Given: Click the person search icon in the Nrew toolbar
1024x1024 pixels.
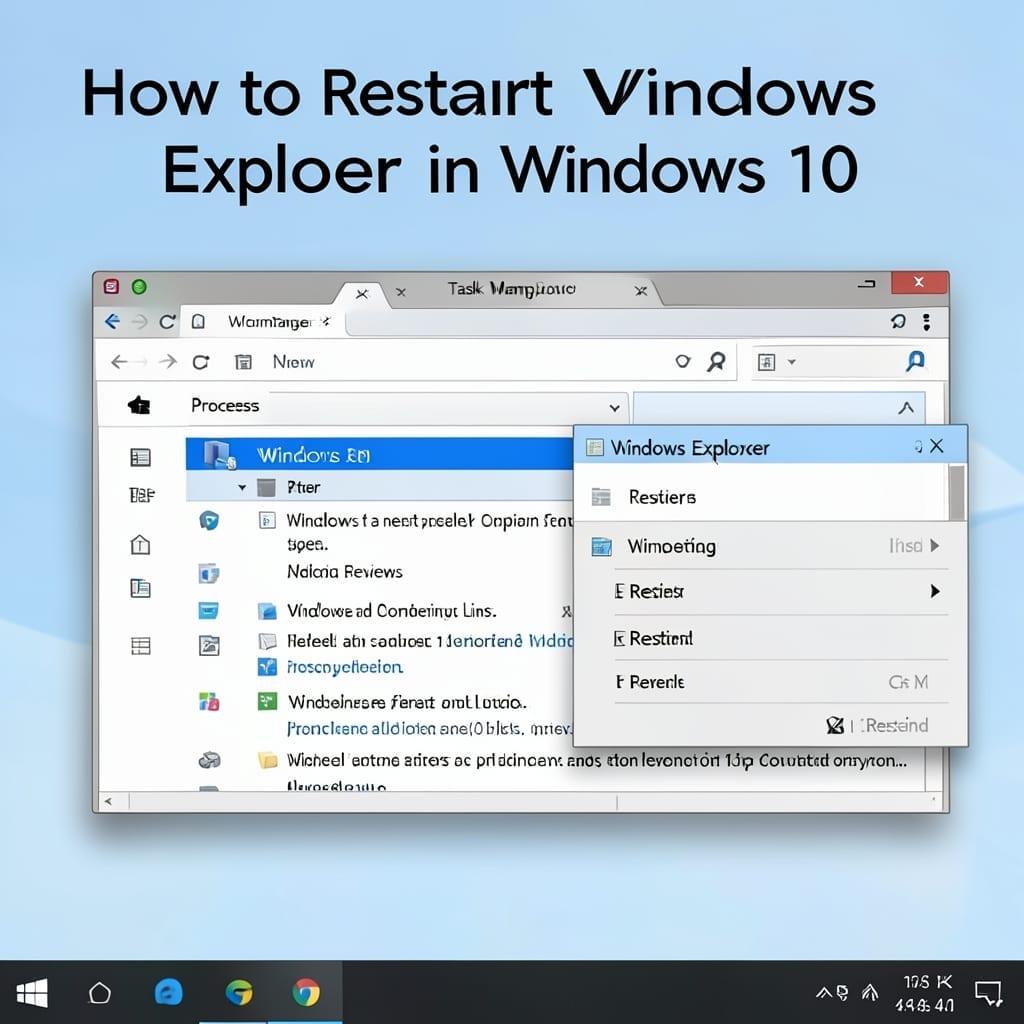Looking at the screenshot, I should point(716,362).
